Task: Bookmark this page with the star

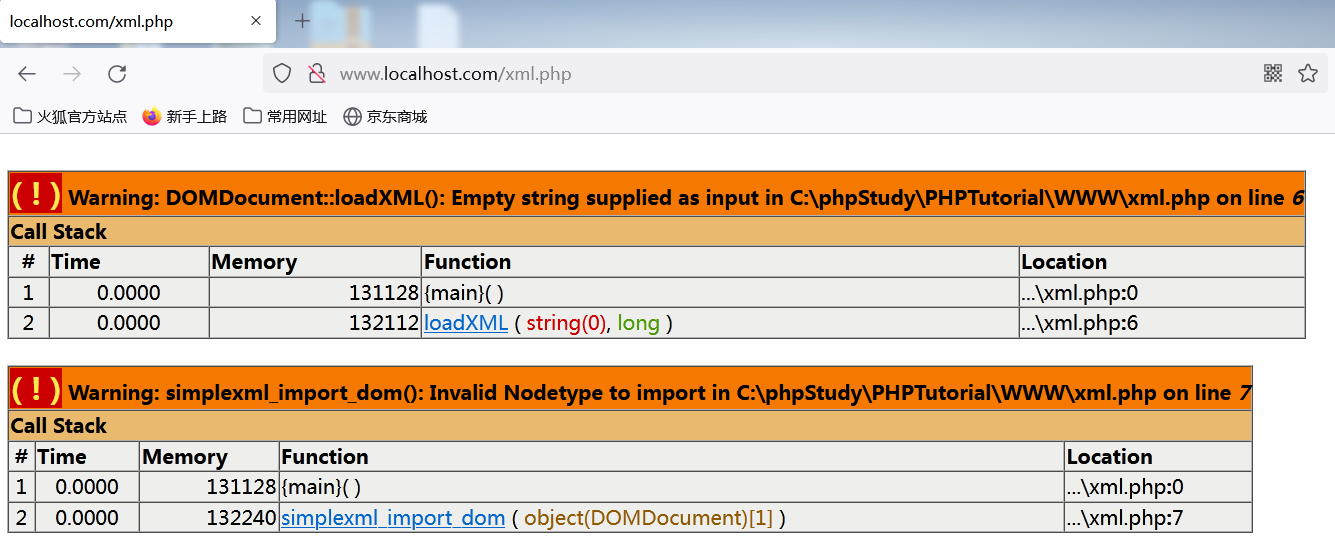Action: pos(1307,73)
